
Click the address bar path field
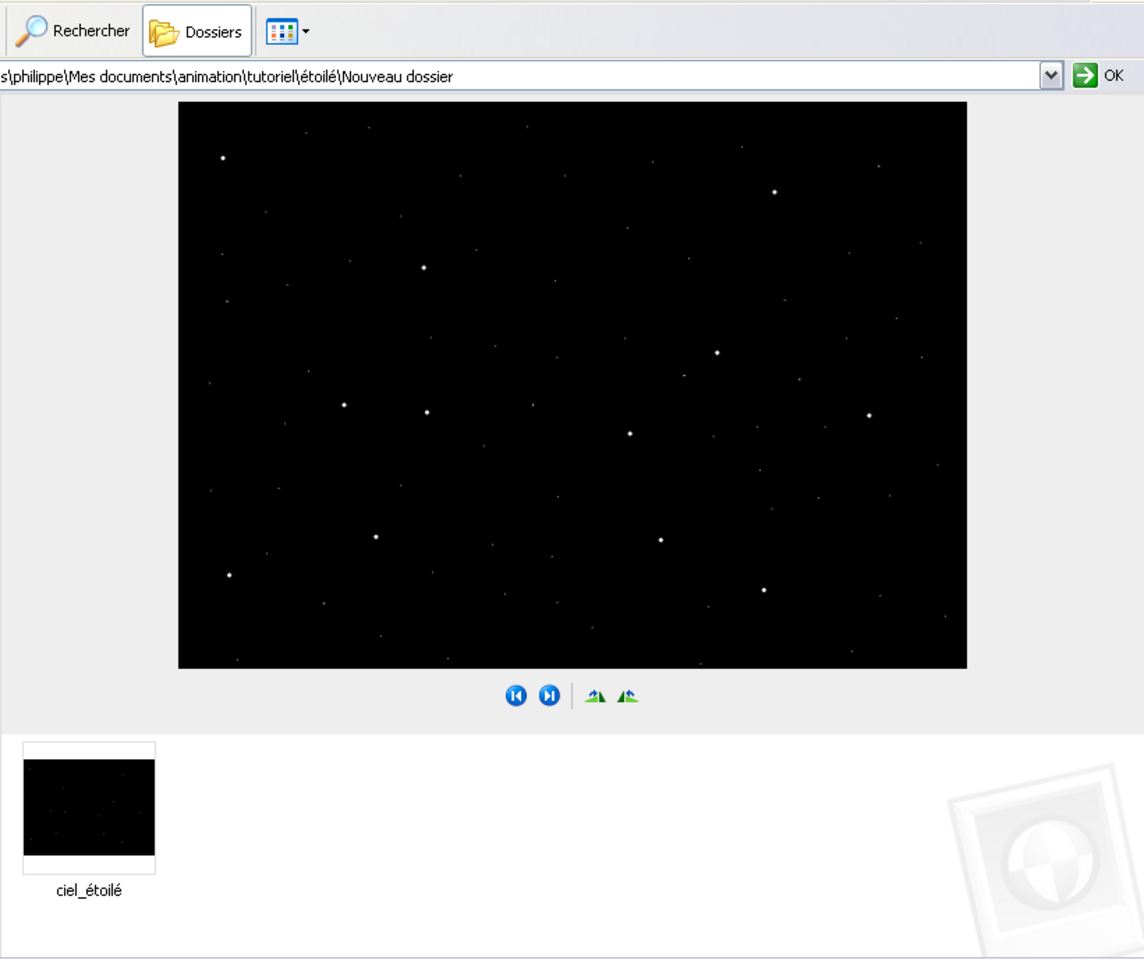[x=519, y=76]
